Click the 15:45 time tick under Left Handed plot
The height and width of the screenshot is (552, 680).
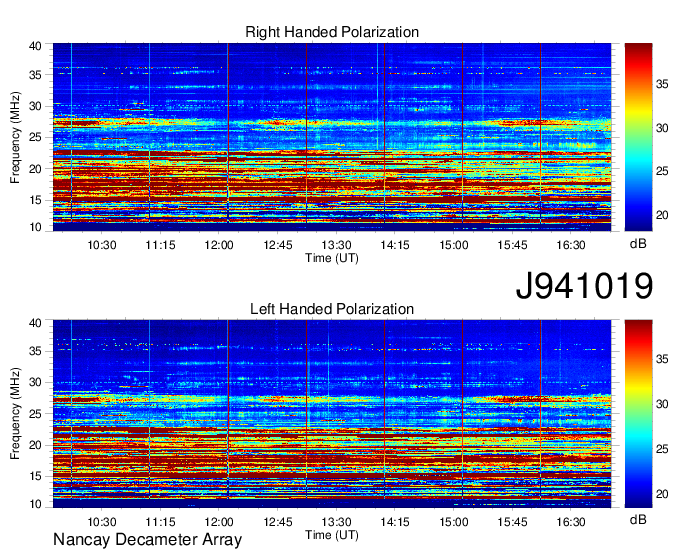tap(513, 522)
